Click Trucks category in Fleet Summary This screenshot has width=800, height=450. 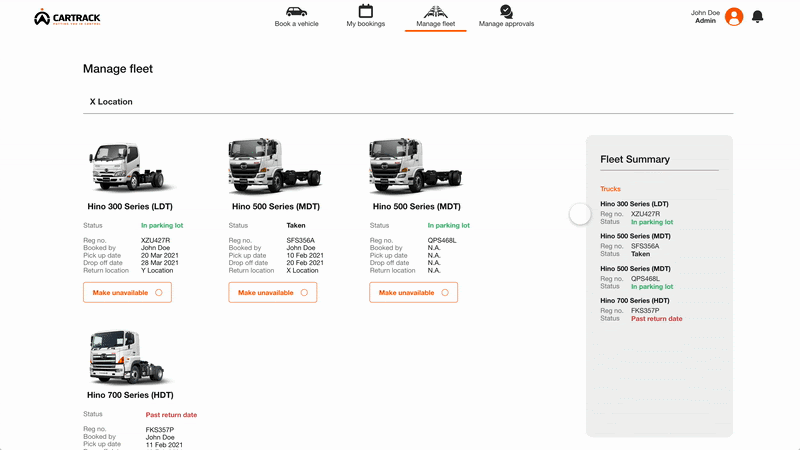click(610, 189)
